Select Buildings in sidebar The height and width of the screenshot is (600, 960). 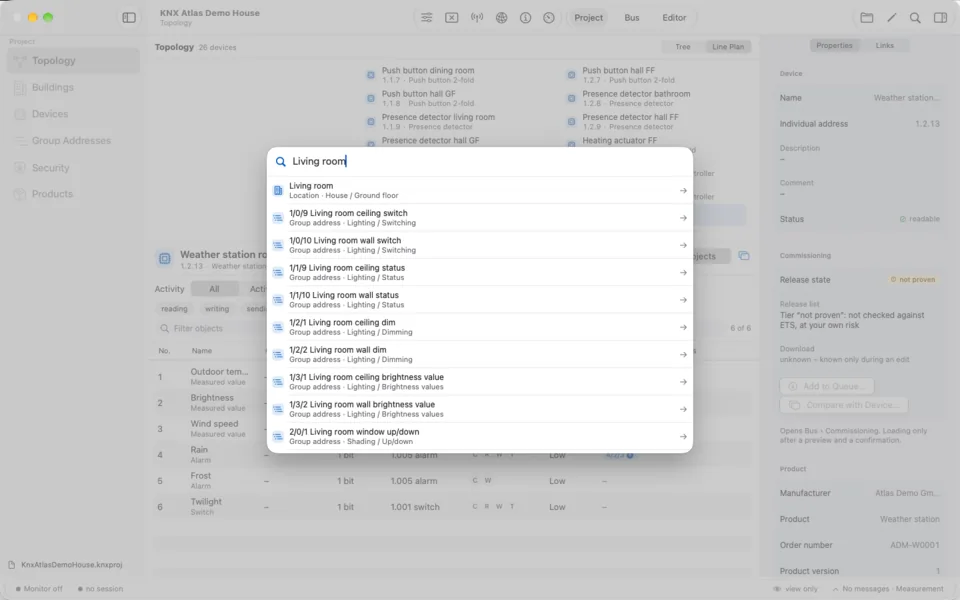73,88
